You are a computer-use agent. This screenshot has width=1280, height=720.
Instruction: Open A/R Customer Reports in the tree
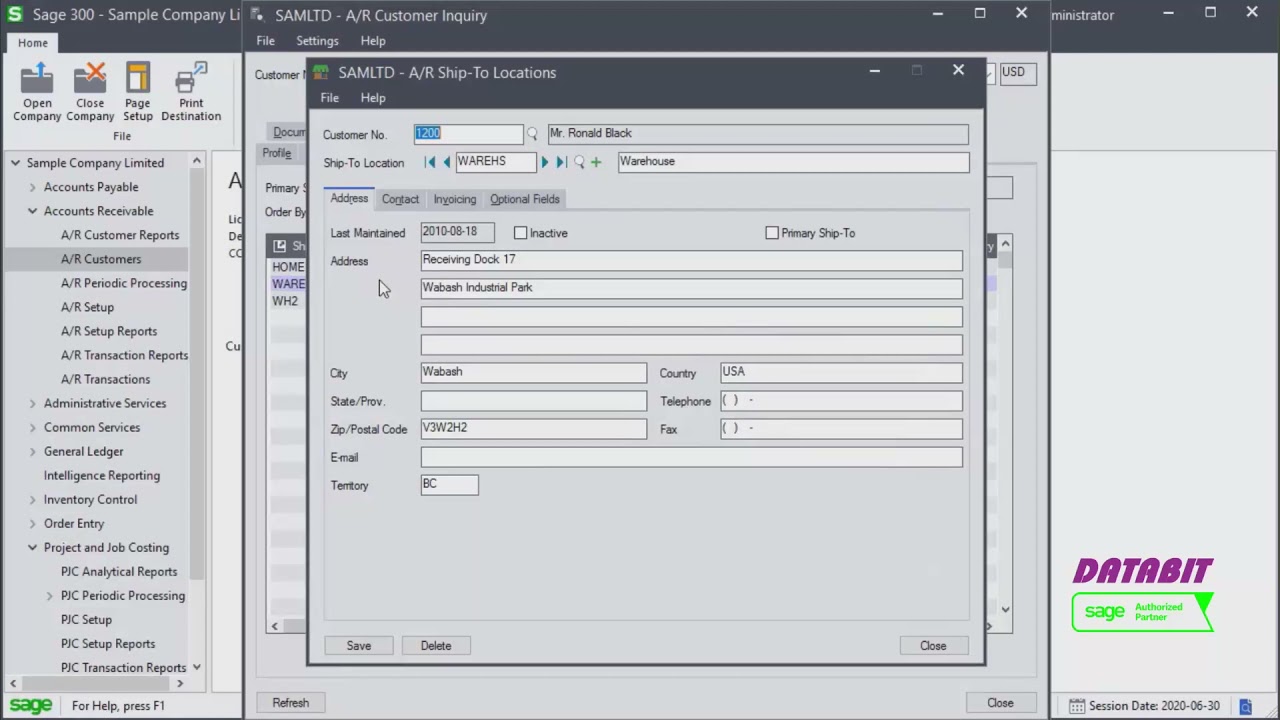[x=120, y=235]
